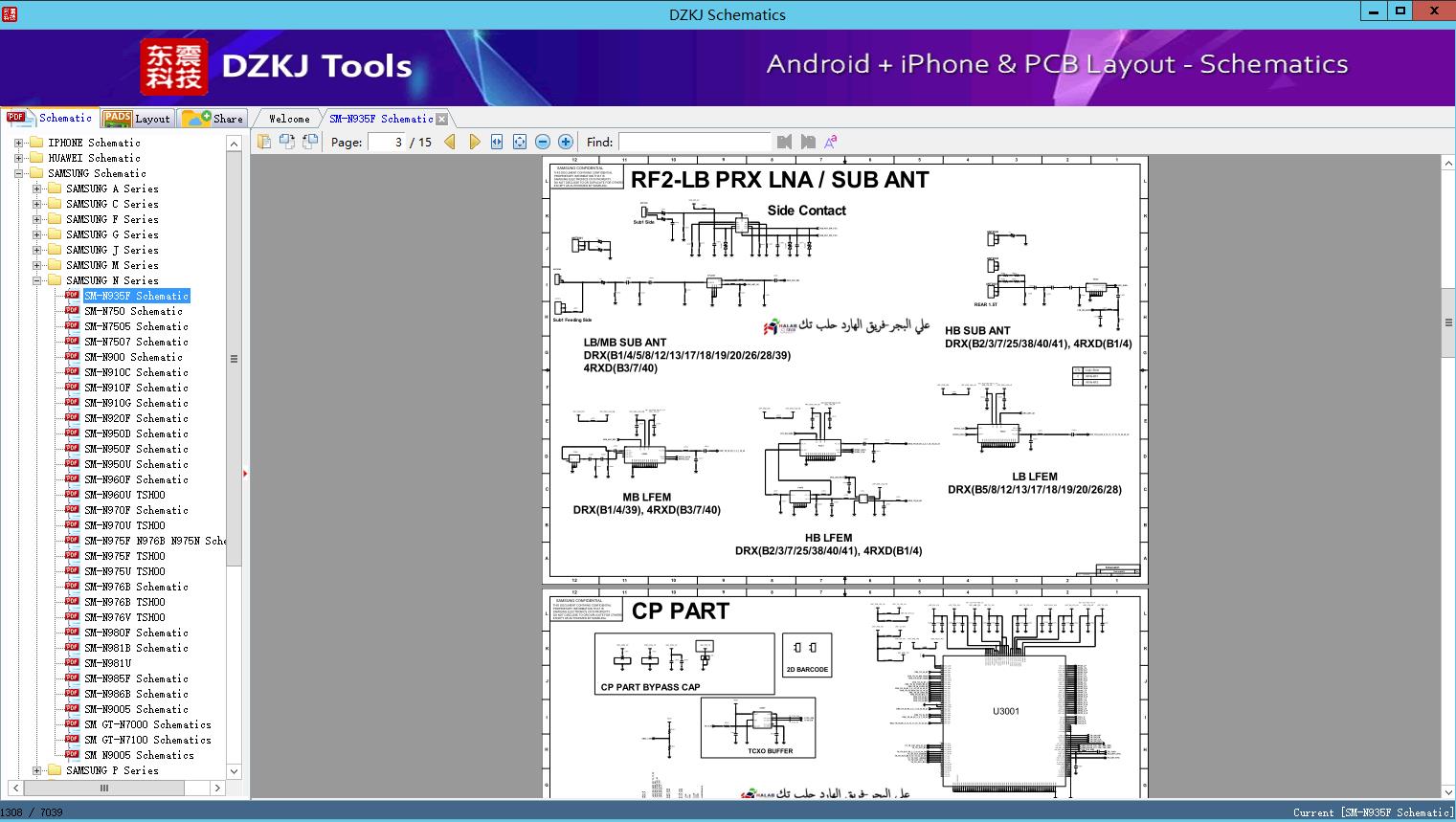This screenshot has height=822, width=1456.
Task: Click tree scroll down arrow
Action: [234, 771]
